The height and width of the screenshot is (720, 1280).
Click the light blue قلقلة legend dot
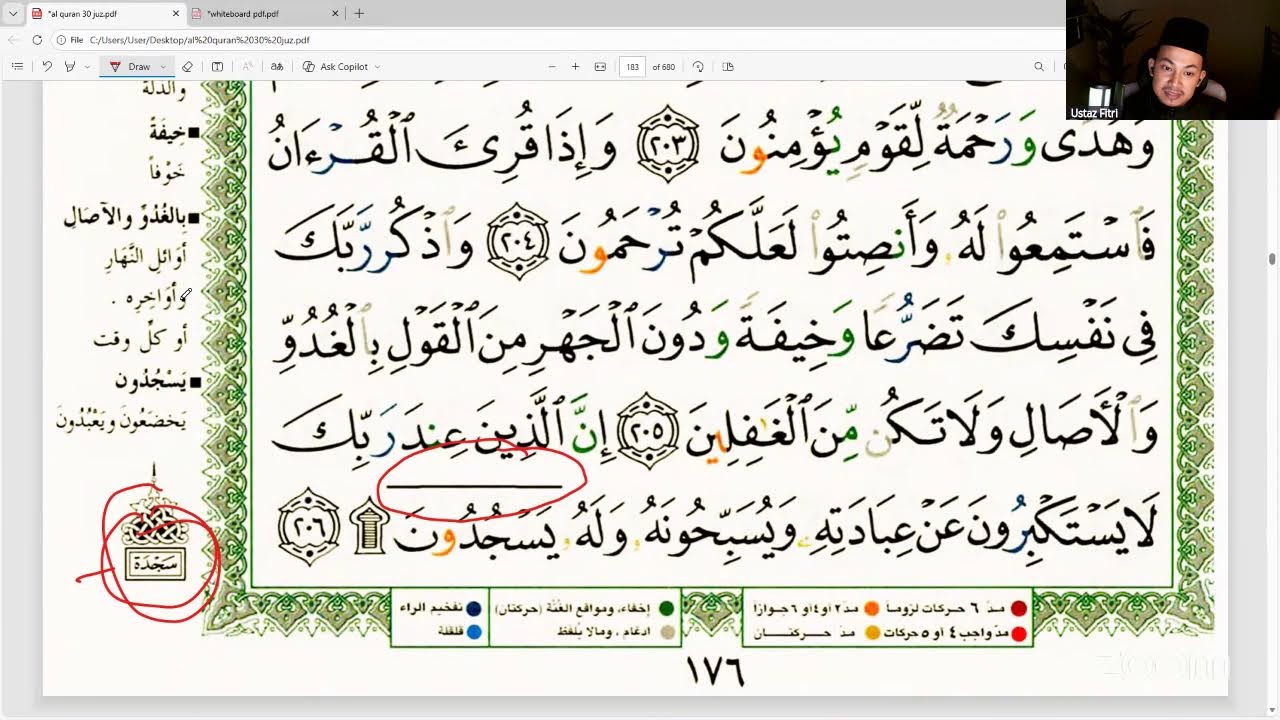click(x=473, y=632)
